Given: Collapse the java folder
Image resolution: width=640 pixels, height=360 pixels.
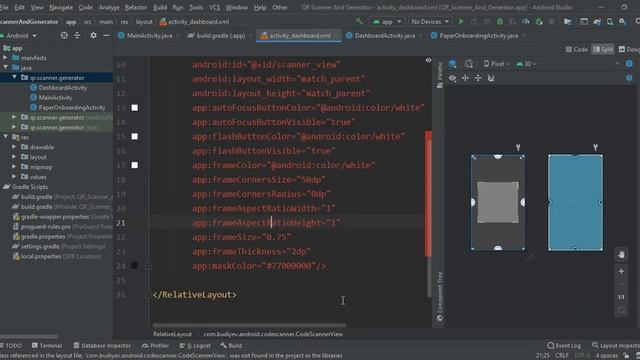Looking at the screenshot, I should coord(5,67).
